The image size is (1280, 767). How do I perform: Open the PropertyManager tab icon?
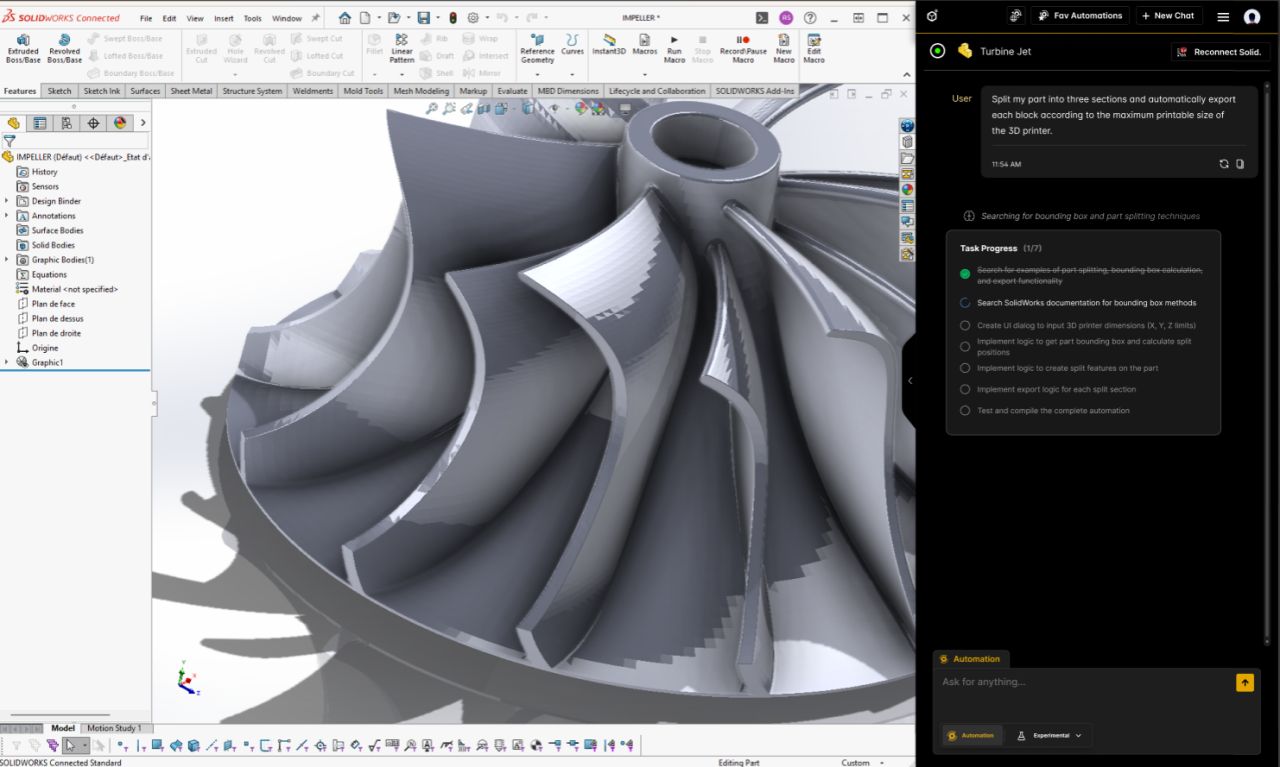pos(40,123)
